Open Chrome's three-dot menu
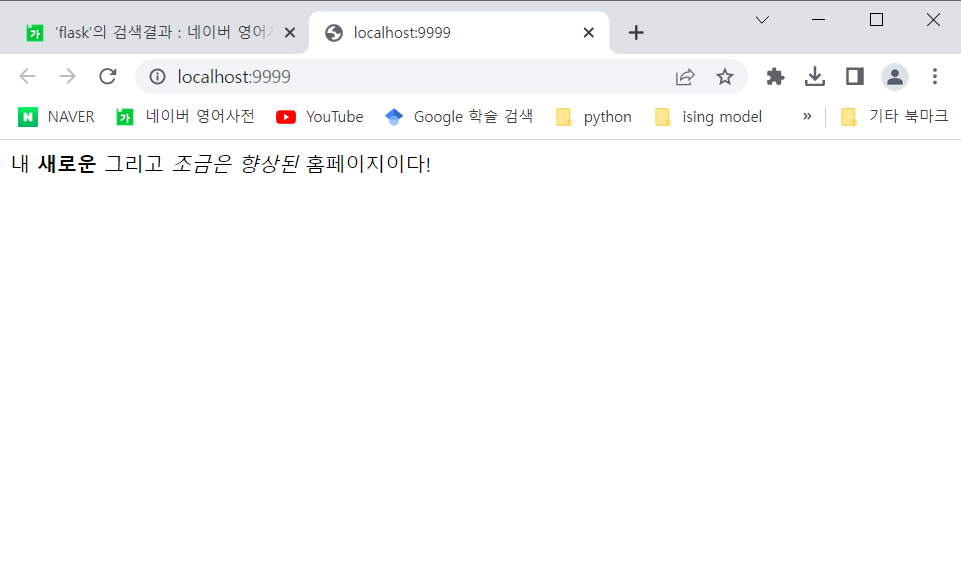Viewport: 961px width, 566px height. [x=935, y=77]
